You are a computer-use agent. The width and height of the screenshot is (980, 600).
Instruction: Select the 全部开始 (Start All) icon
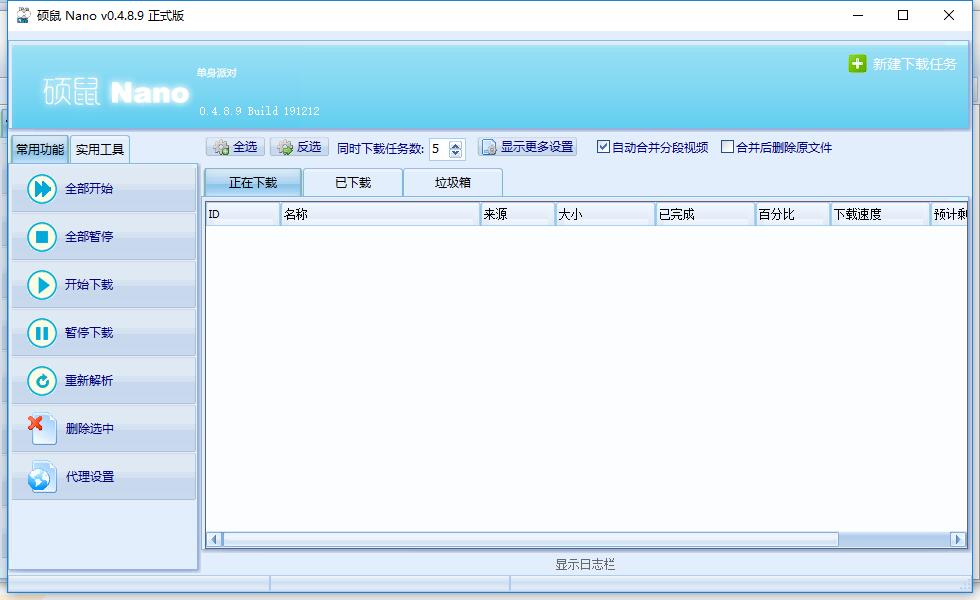tap(40, 189)
